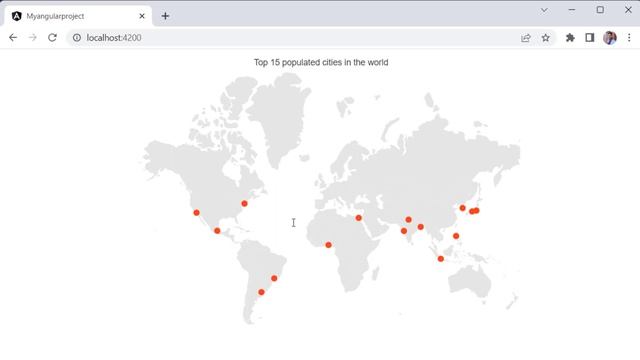Click the browser back arrow
The image size is (640, 360).
[x=13, y=38]
